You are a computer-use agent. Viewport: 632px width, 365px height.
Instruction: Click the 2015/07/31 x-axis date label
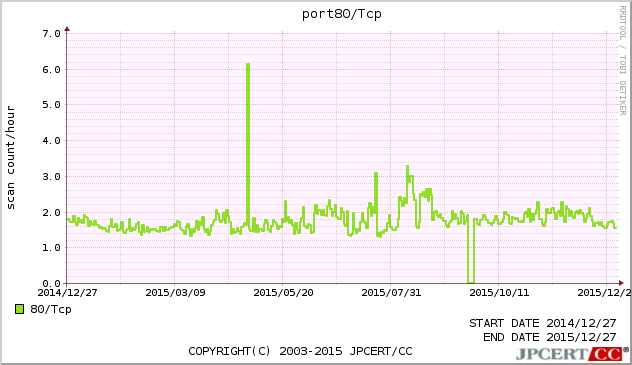391,292
